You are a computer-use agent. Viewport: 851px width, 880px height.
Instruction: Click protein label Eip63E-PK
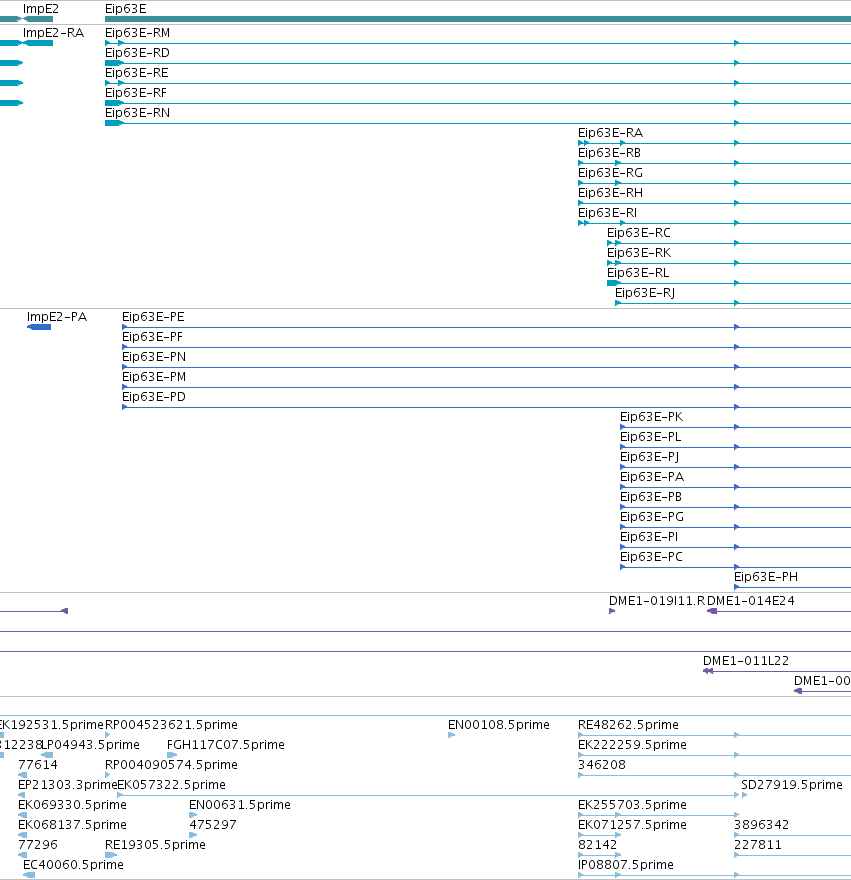(651, 417)
